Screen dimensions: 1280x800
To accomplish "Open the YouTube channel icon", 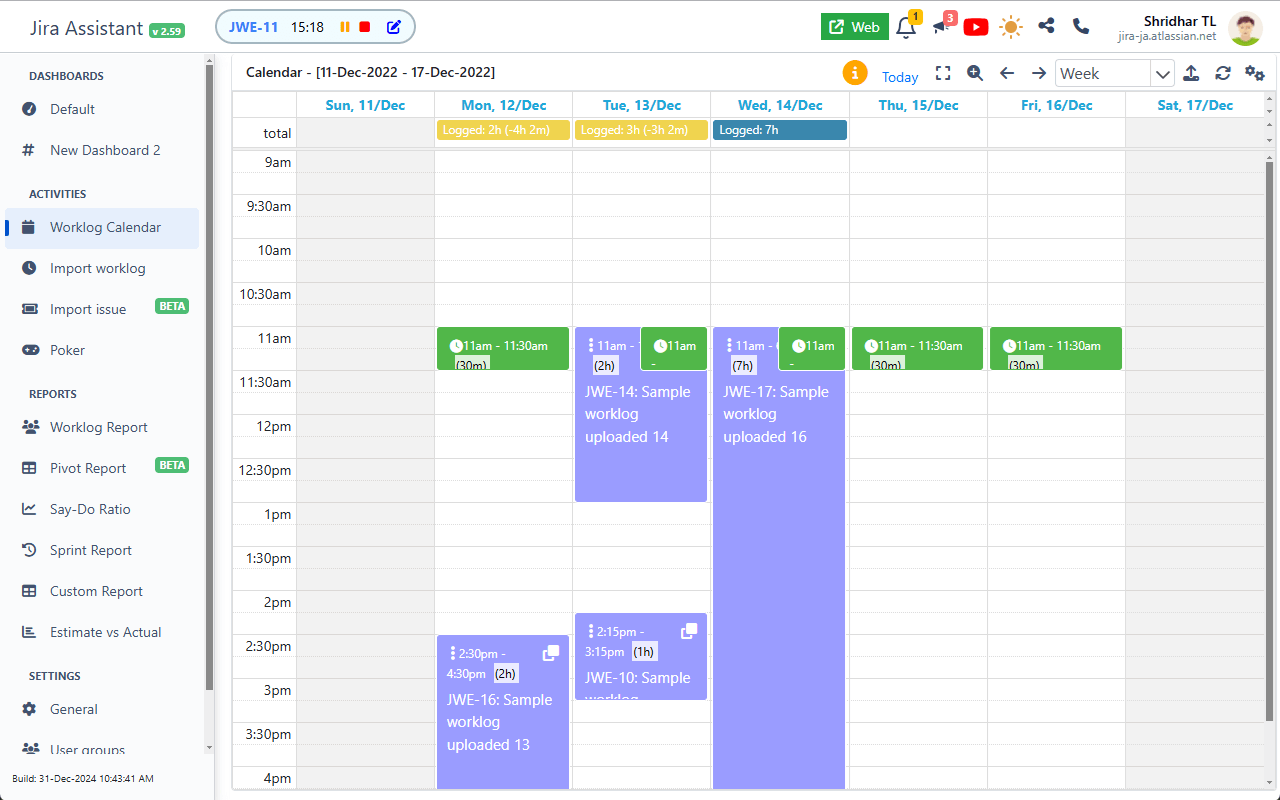I will point(975,27).
